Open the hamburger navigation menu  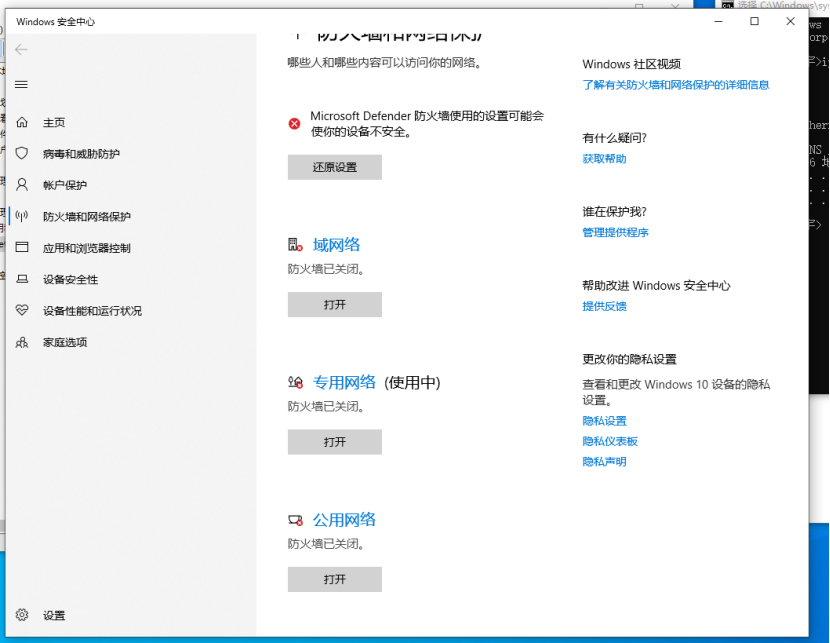21,85
